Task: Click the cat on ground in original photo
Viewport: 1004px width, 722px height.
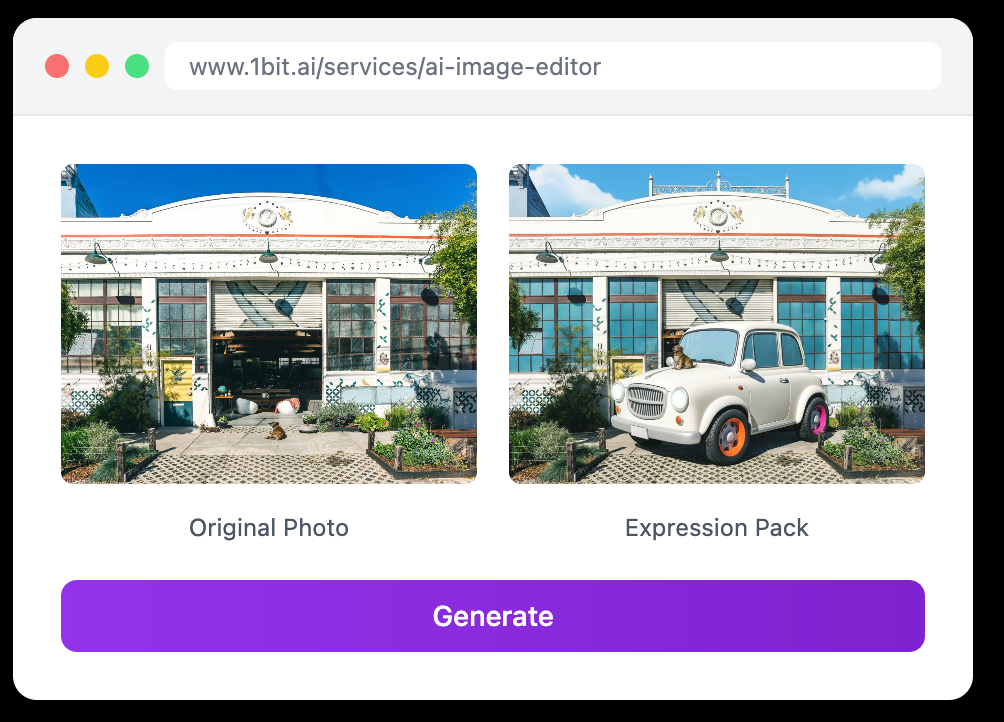Action: 277,431
